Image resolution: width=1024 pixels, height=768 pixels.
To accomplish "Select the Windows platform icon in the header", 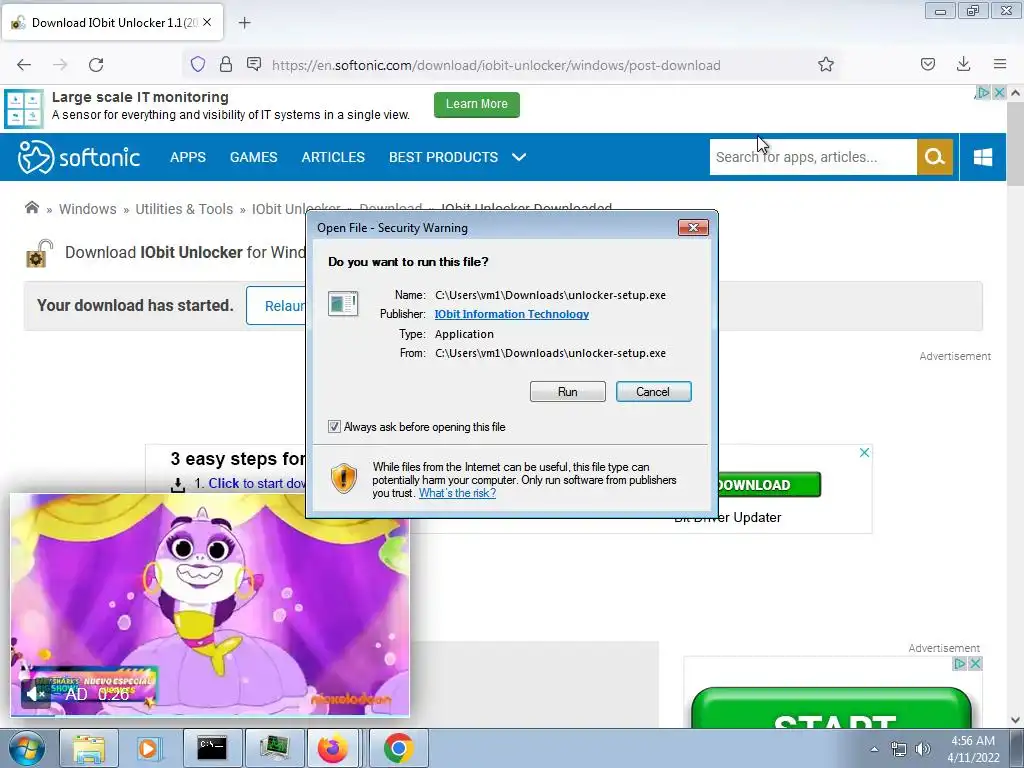I will pos(983,157).
